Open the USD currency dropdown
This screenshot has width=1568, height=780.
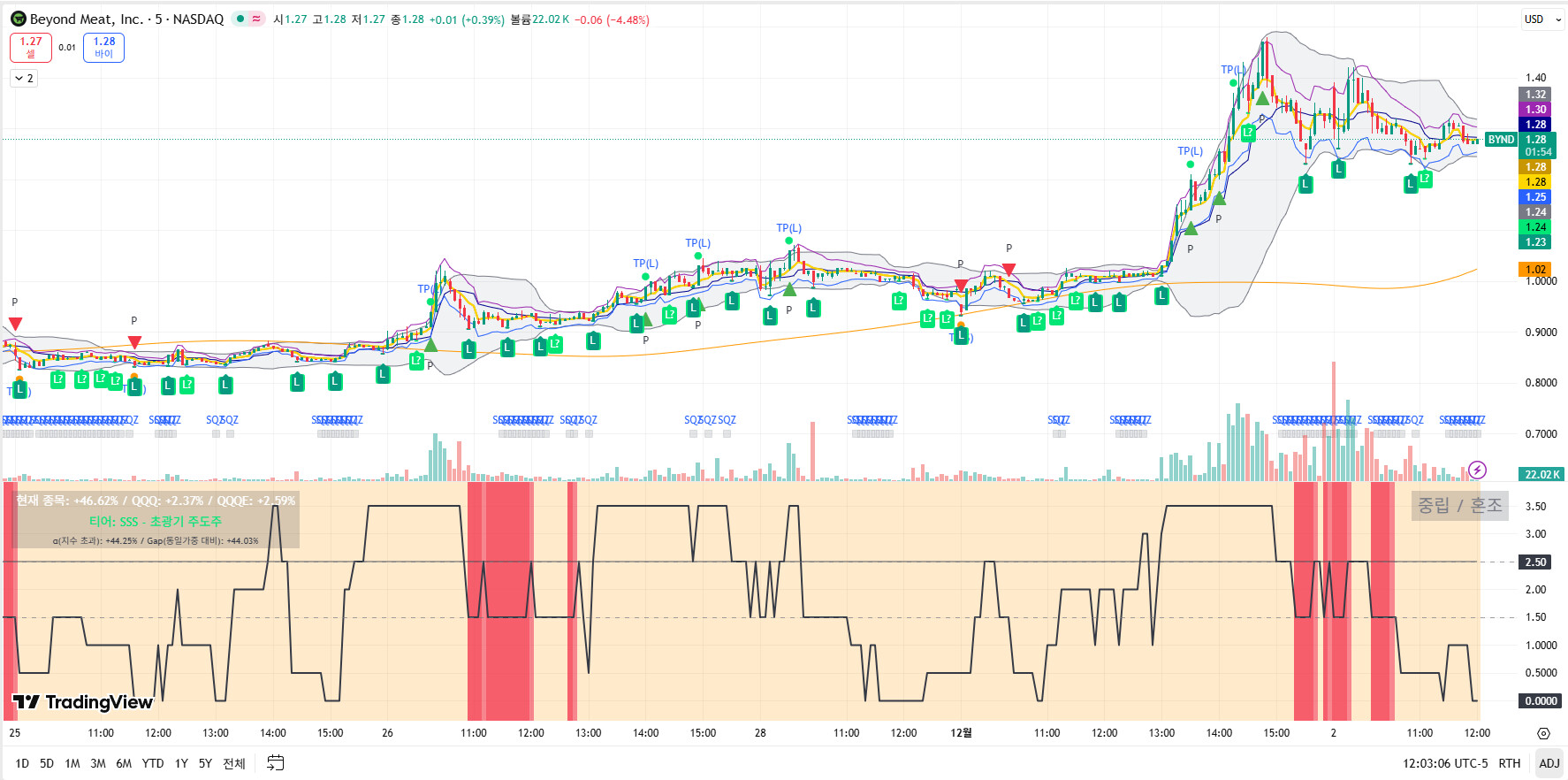[x=1541, y=19]
